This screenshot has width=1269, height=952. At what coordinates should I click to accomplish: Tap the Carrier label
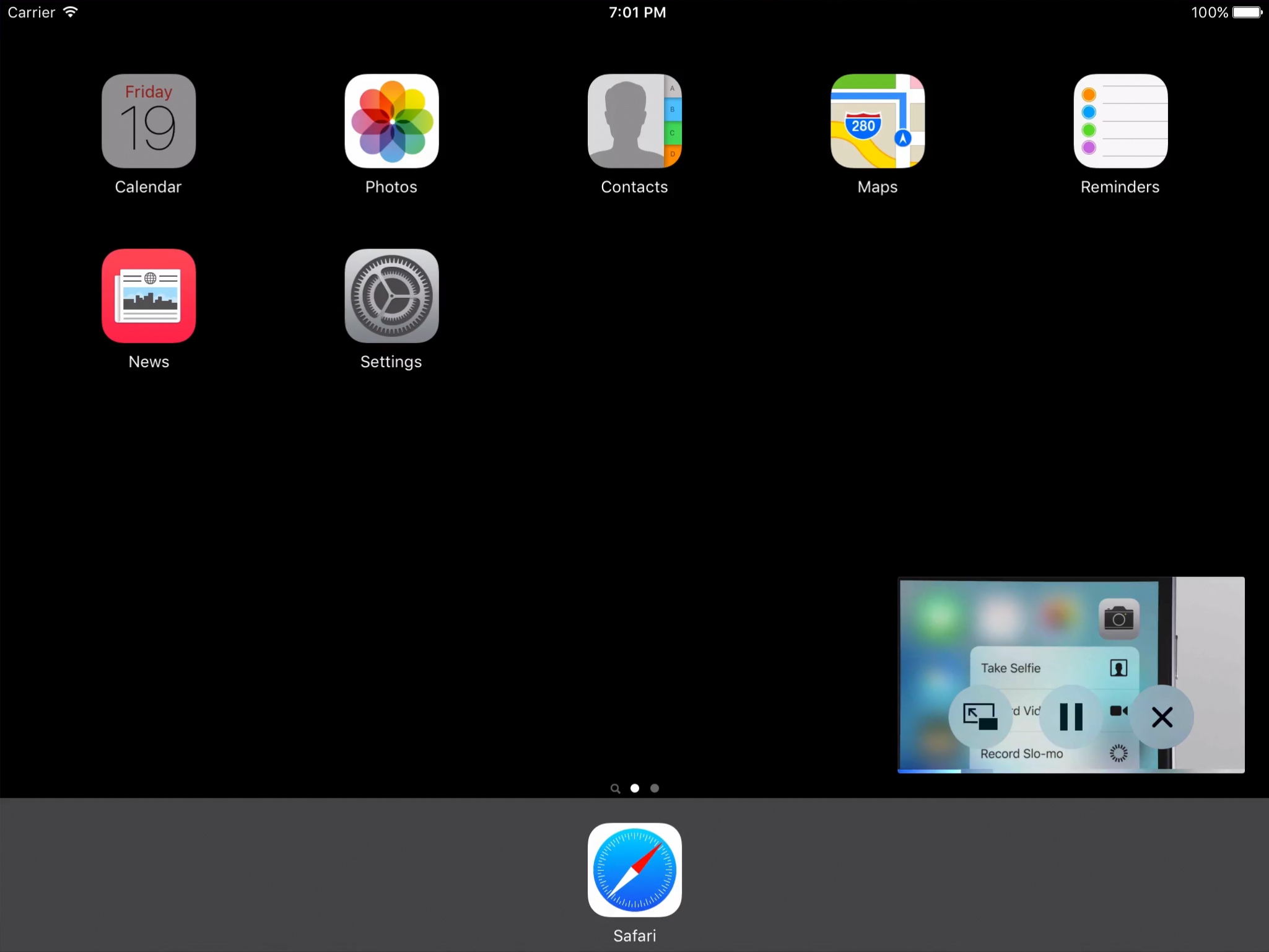point(32,12)
